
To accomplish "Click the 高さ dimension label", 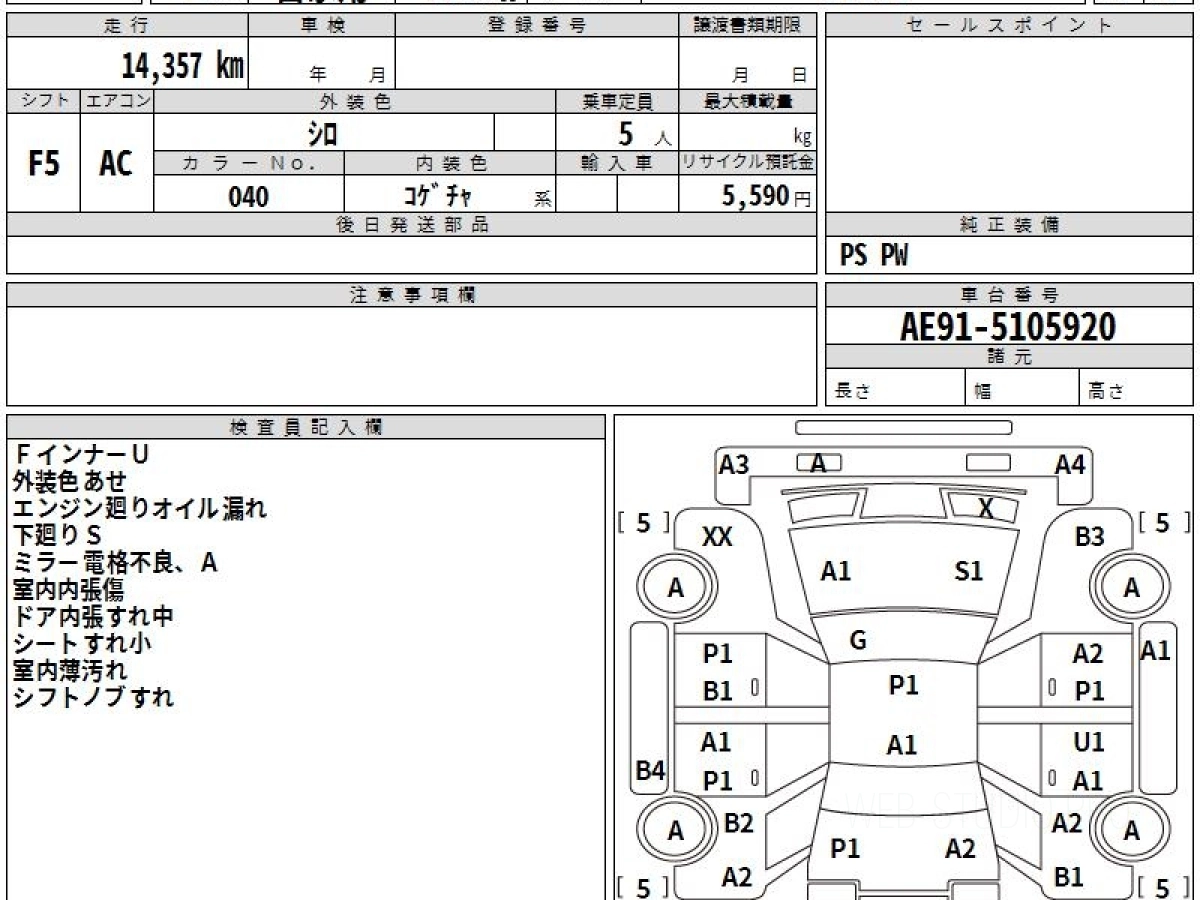I will (1106, 393).
